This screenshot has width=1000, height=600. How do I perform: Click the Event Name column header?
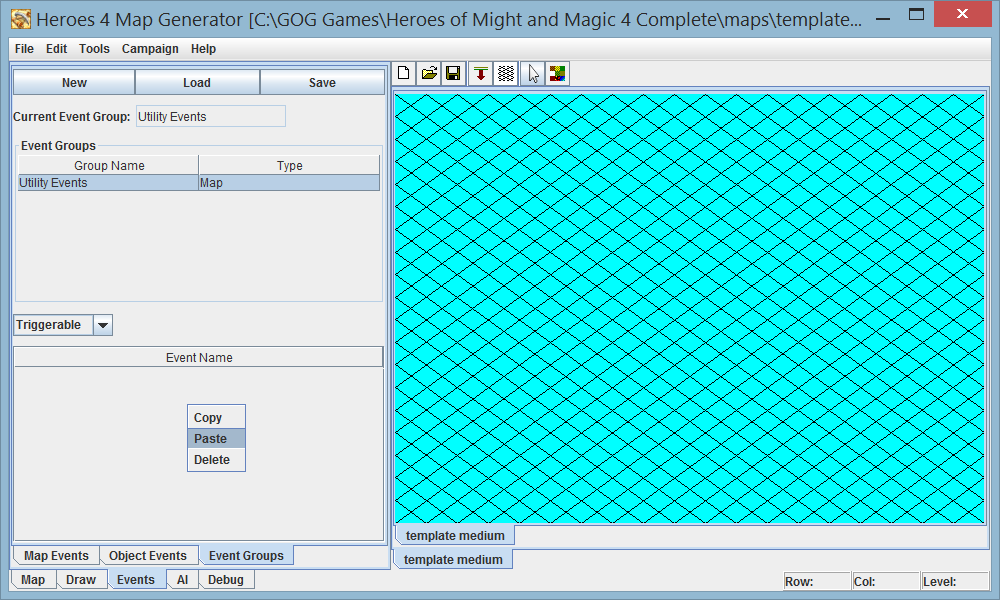tap(198, 358)
